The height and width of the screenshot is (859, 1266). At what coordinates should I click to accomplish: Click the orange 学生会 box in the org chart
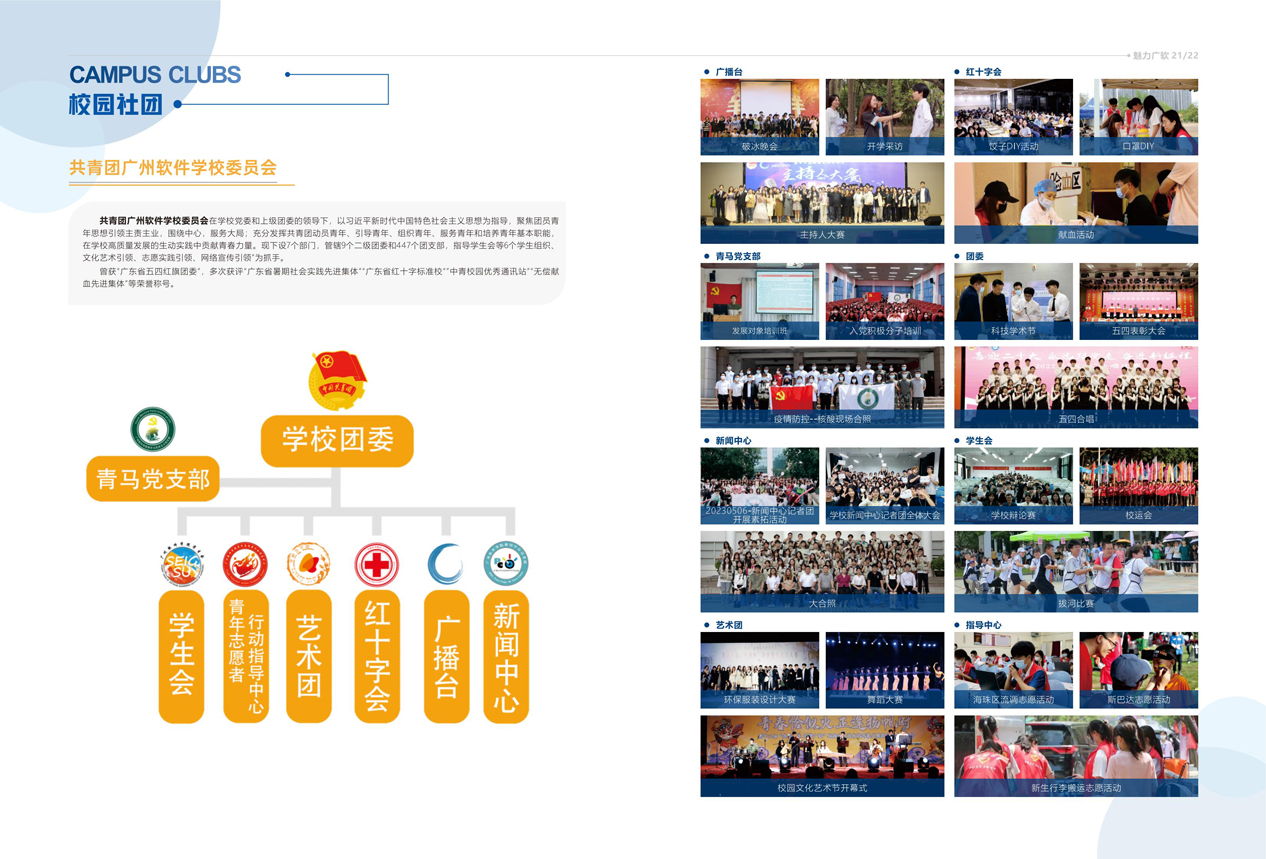coord(182,656)
